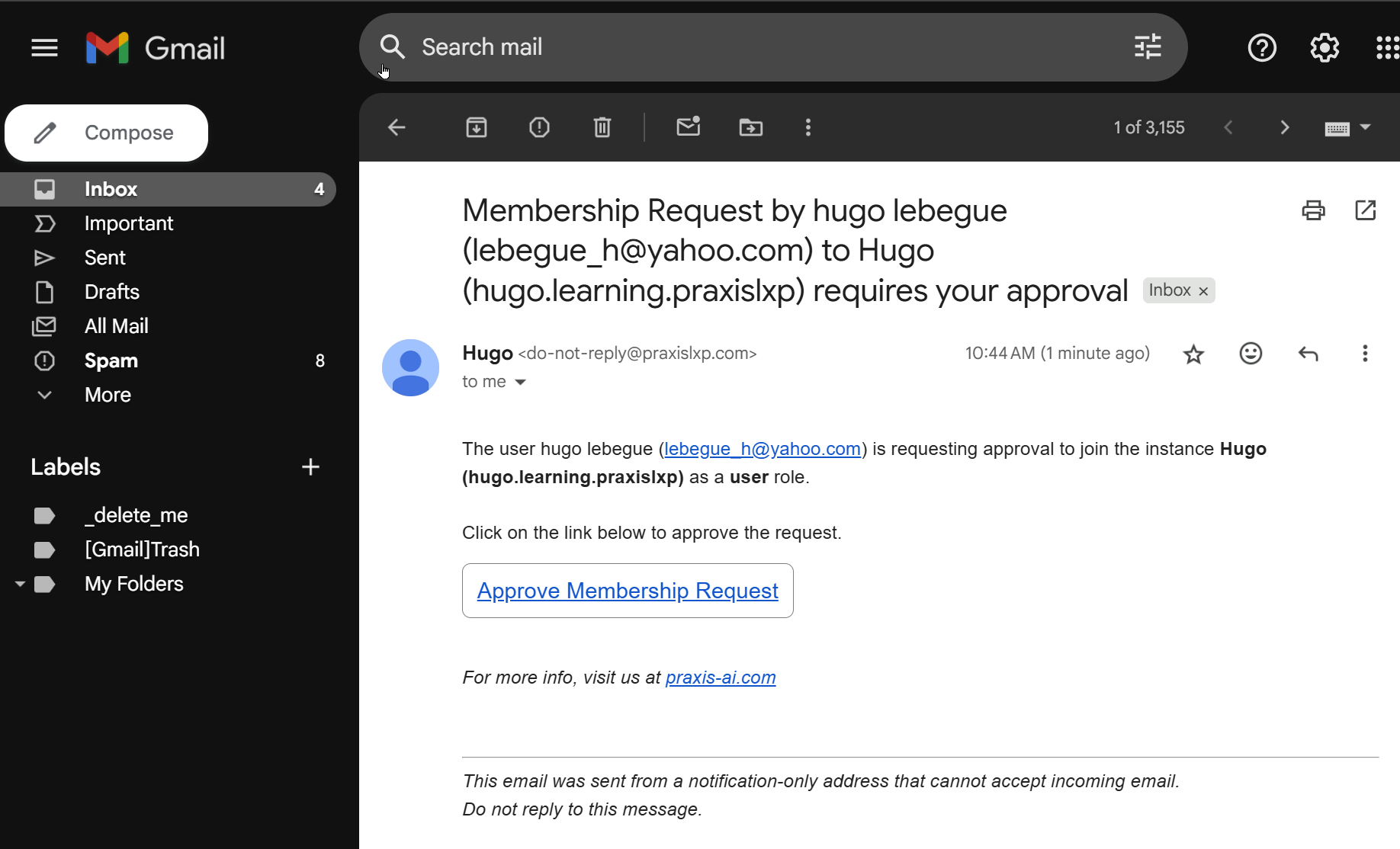The height and width of the screenshot is (849, 1400).
Task: Collapse the My Folders label group
Action: (x=19, y=584)
